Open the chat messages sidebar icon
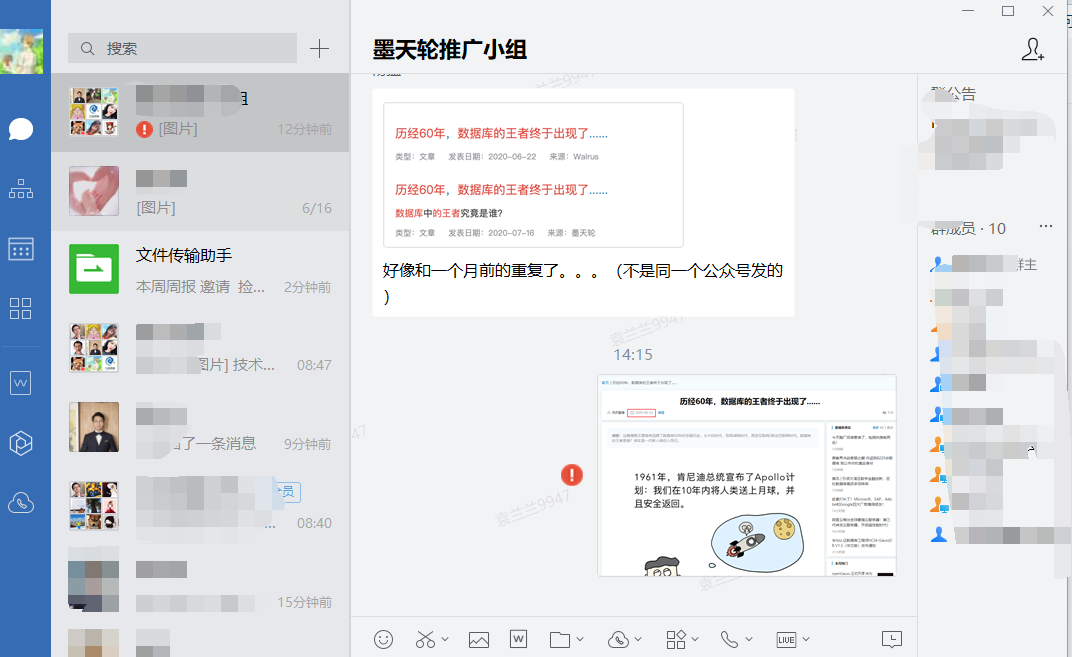This screenshot has height=657, width=1072. tap(21, 129)
